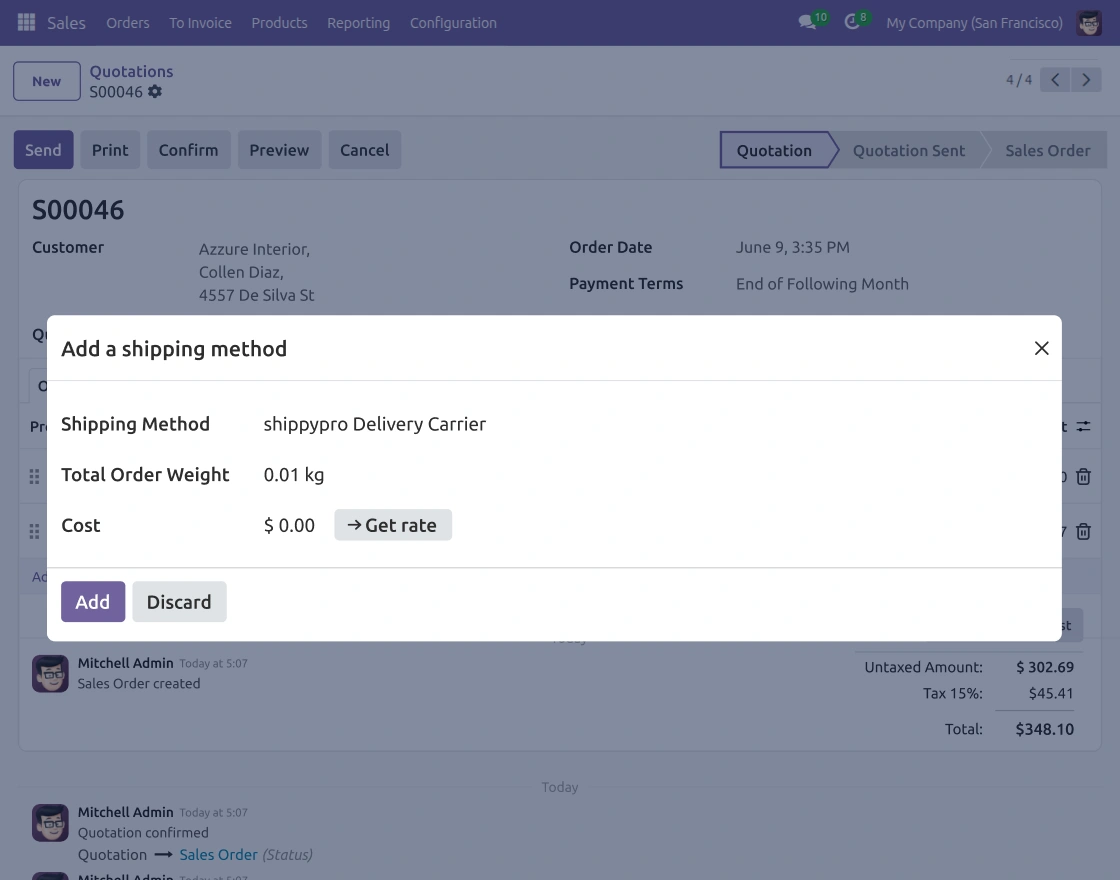Open the Reporting menu

359,23
